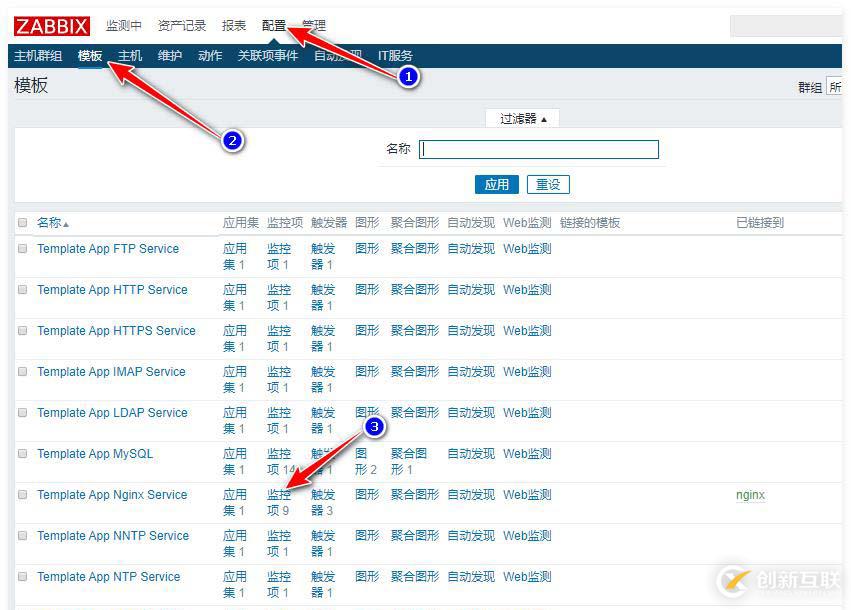
Task: Click the 重设 reset button
Action: tap(548, 185)
